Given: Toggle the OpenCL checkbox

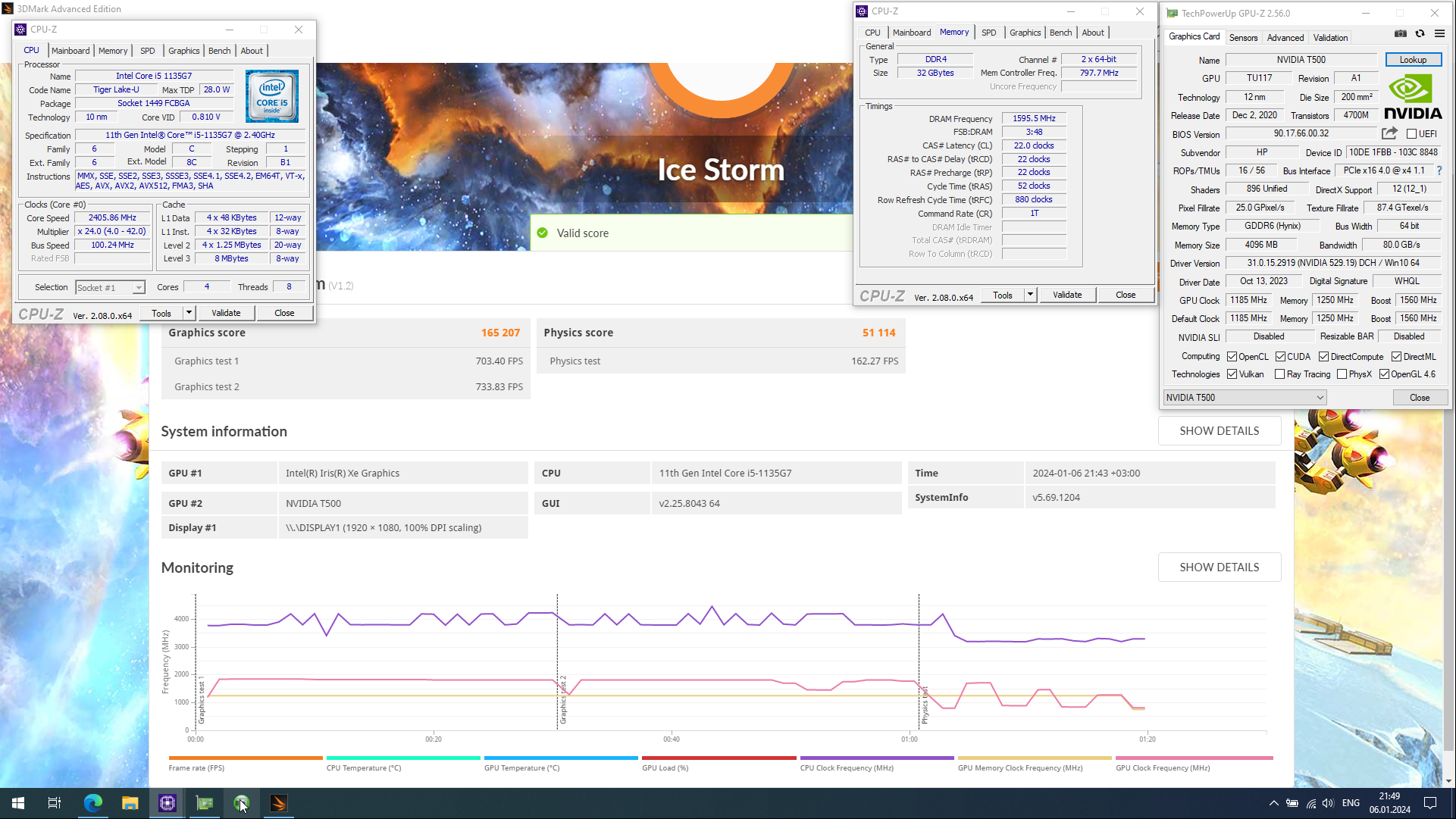Looking at the screenshot, I should [1232, 356].
